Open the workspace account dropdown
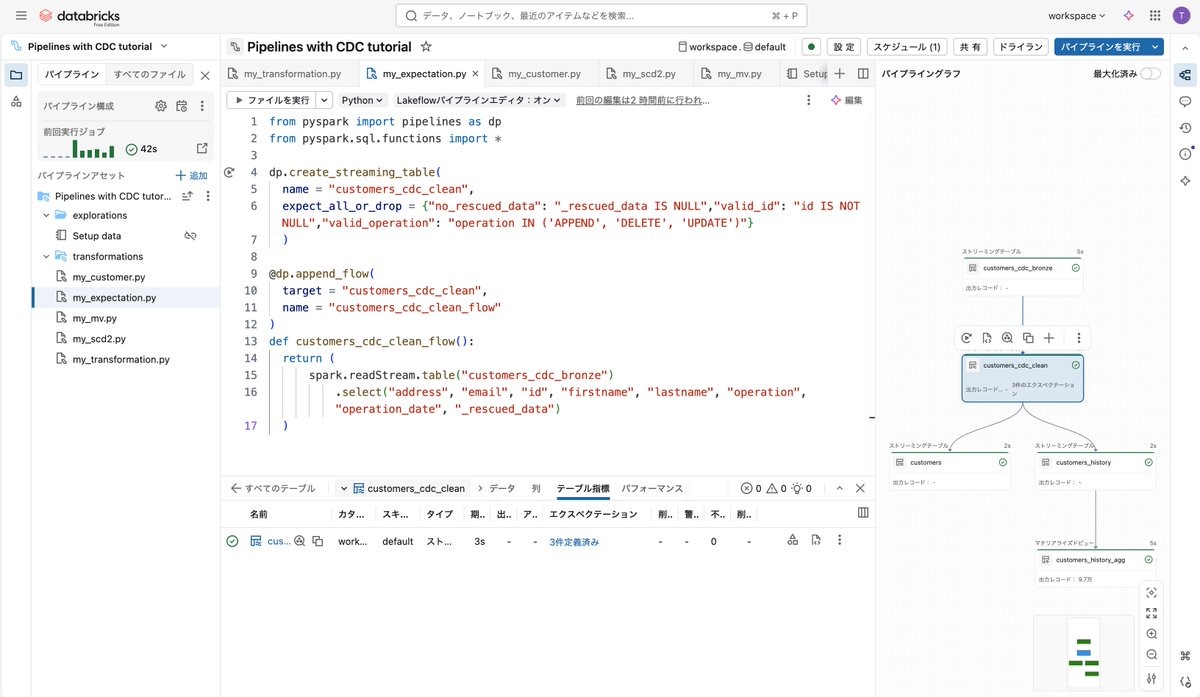 tap(1077, 16)
